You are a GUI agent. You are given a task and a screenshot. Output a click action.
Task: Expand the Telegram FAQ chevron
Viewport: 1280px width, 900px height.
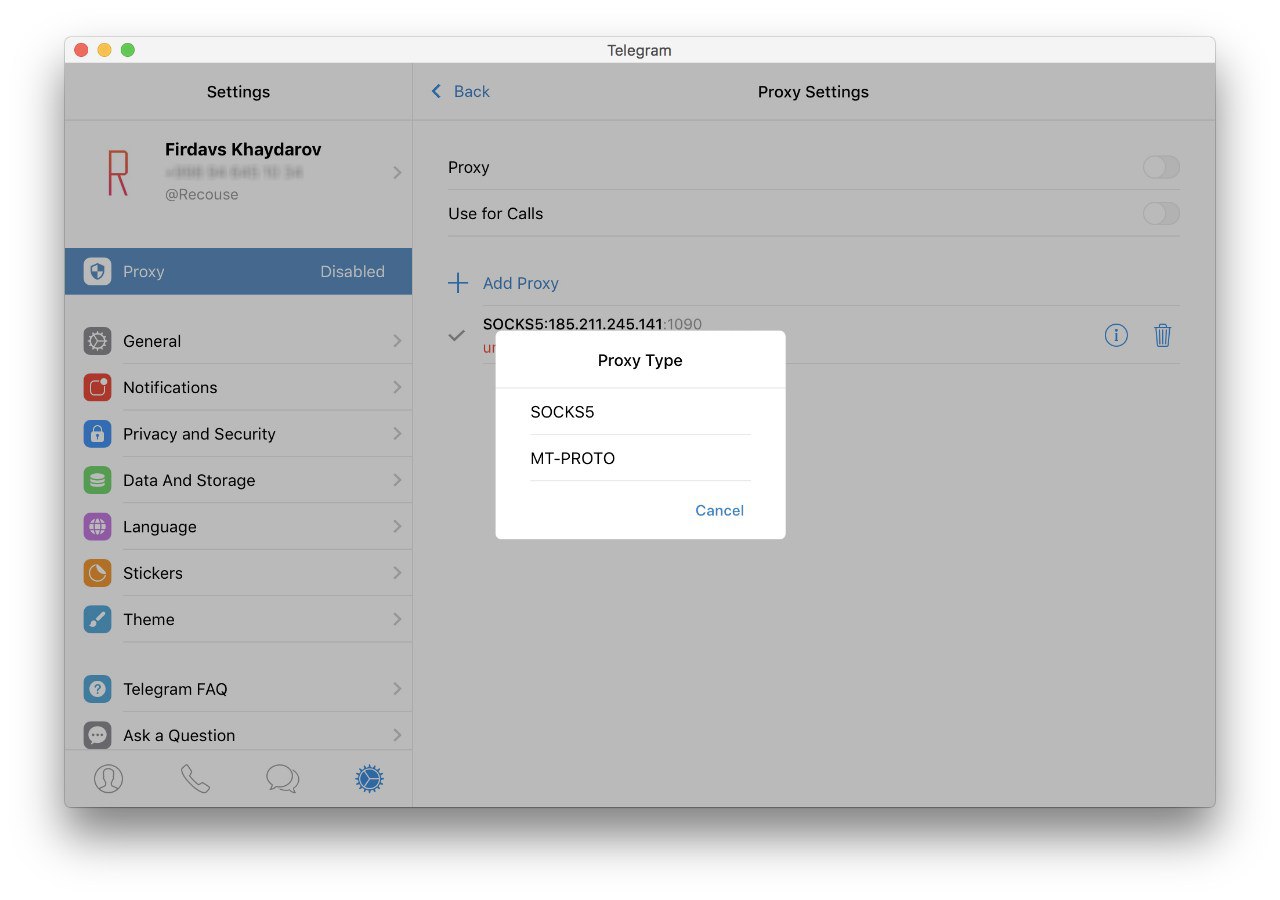pos(397,689)
